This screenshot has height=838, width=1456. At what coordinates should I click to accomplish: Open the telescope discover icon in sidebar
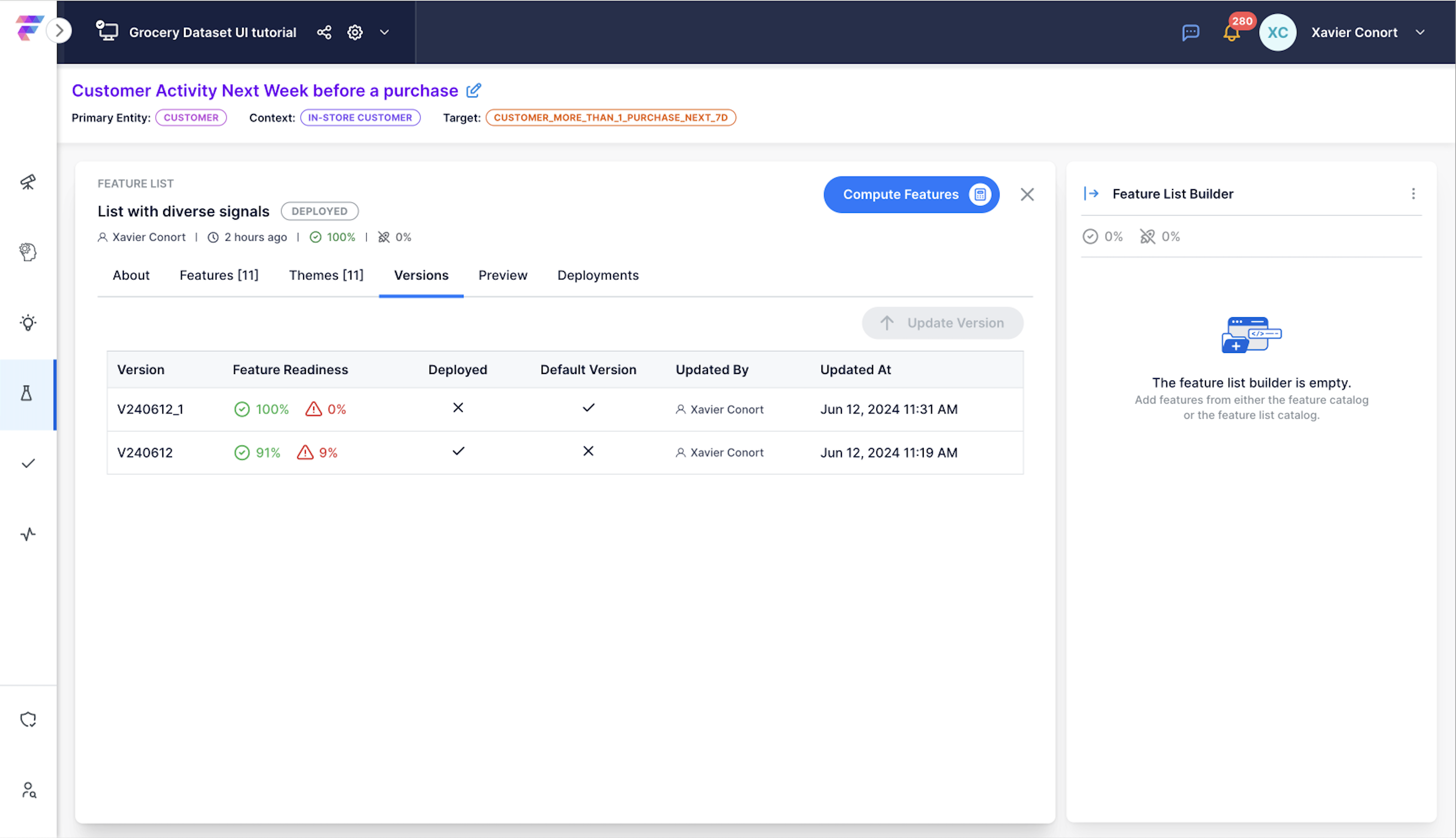[x=28, y=182]
